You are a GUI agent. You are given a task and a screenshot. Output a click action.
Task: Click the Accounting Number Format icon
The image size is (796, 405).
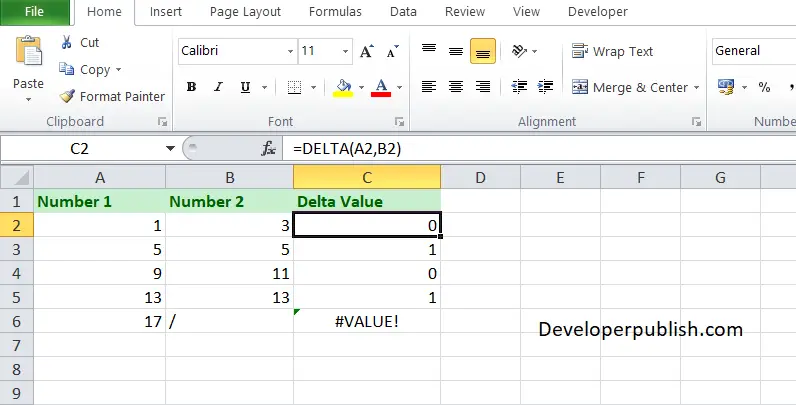[x=726, y=87]
